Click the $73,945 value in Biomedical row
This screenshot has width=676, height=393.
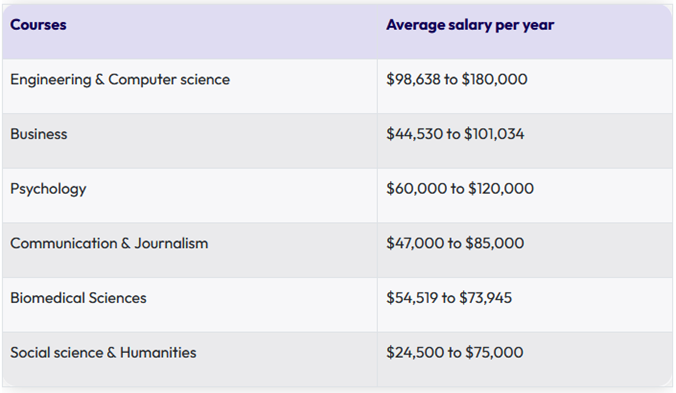pos(485,298)
